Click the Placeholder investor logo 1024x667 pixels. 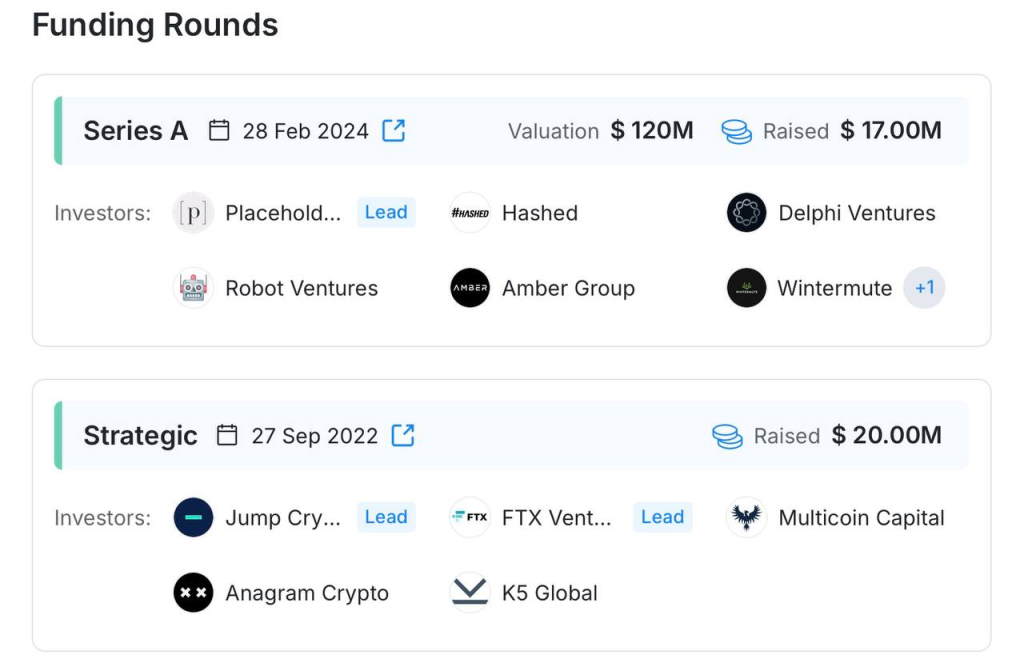point(193,213)
